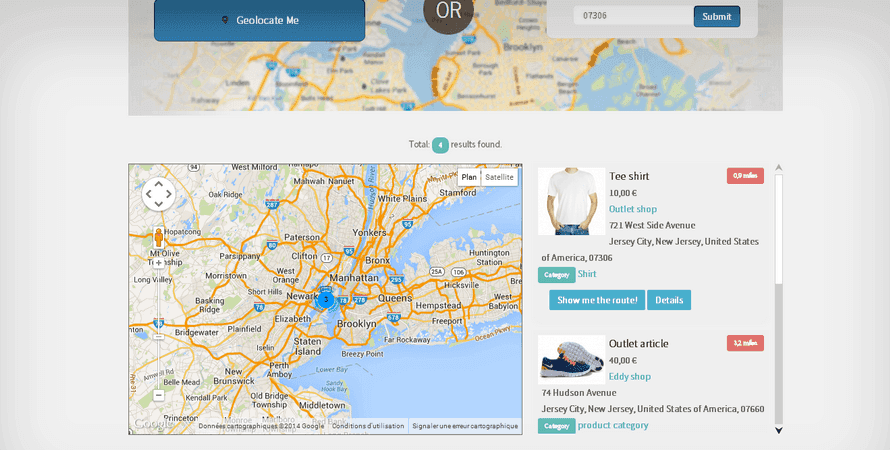Click the Geolocate Me button

tap(259, 20)
